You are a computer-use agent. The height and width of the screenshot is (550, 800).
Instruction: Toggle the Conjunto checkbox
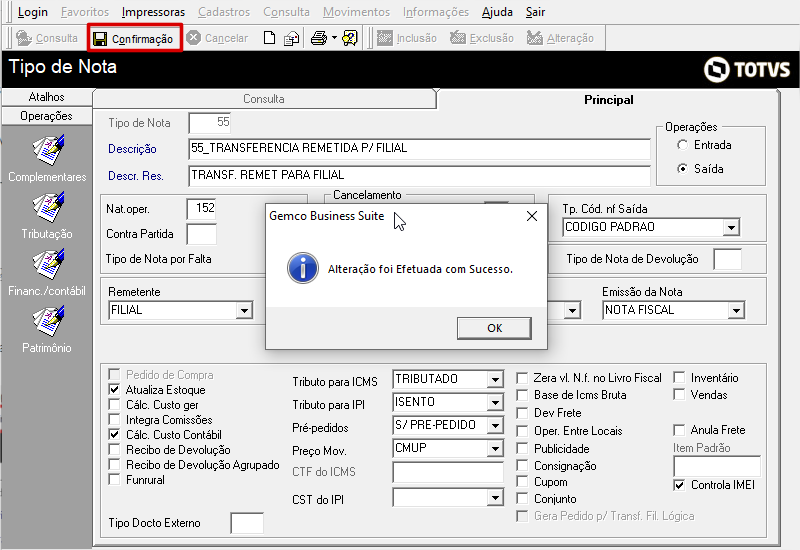coord(522,498)
